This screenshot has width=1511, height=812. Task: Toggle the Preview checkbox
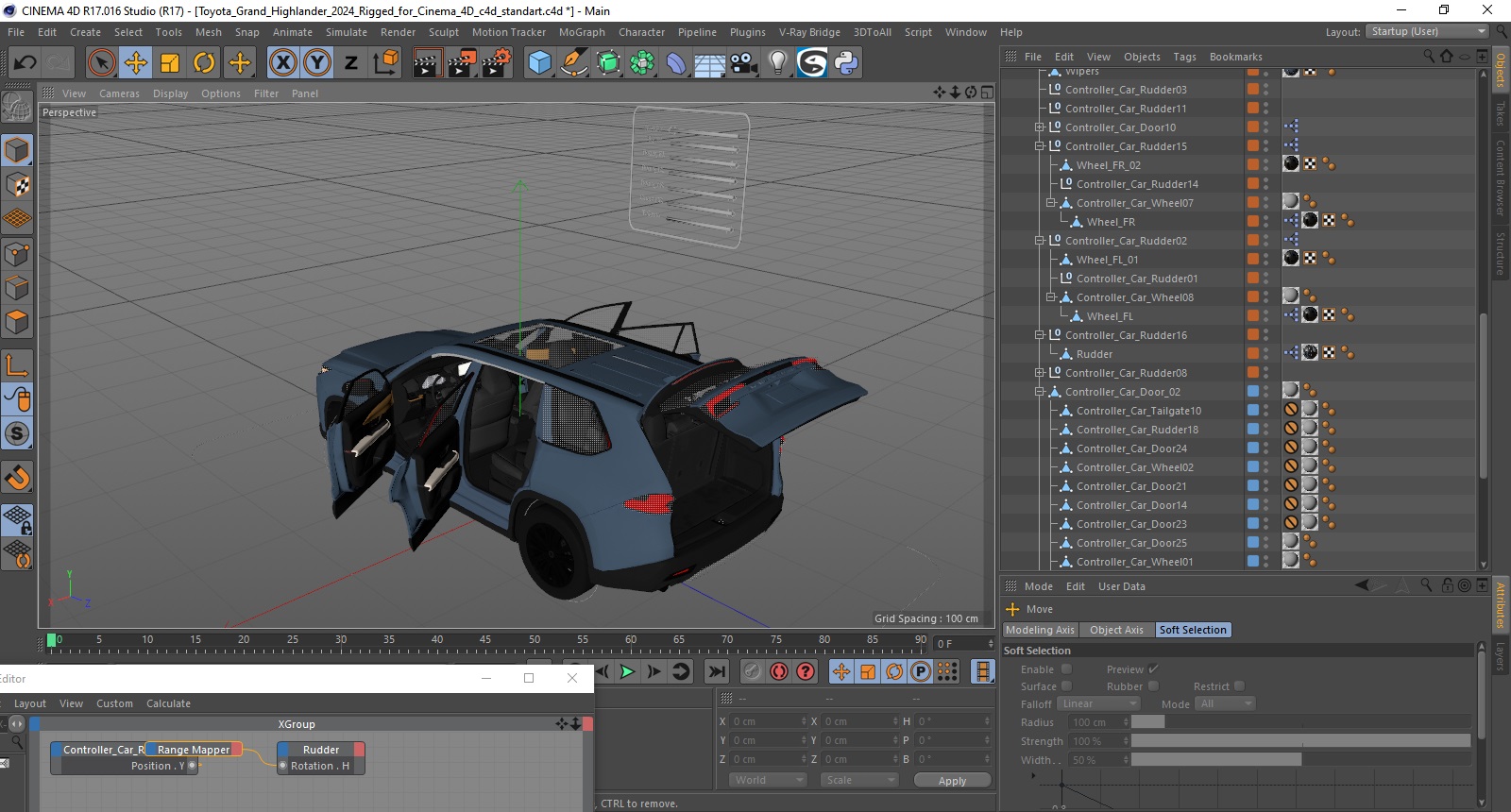point(1153,668)
